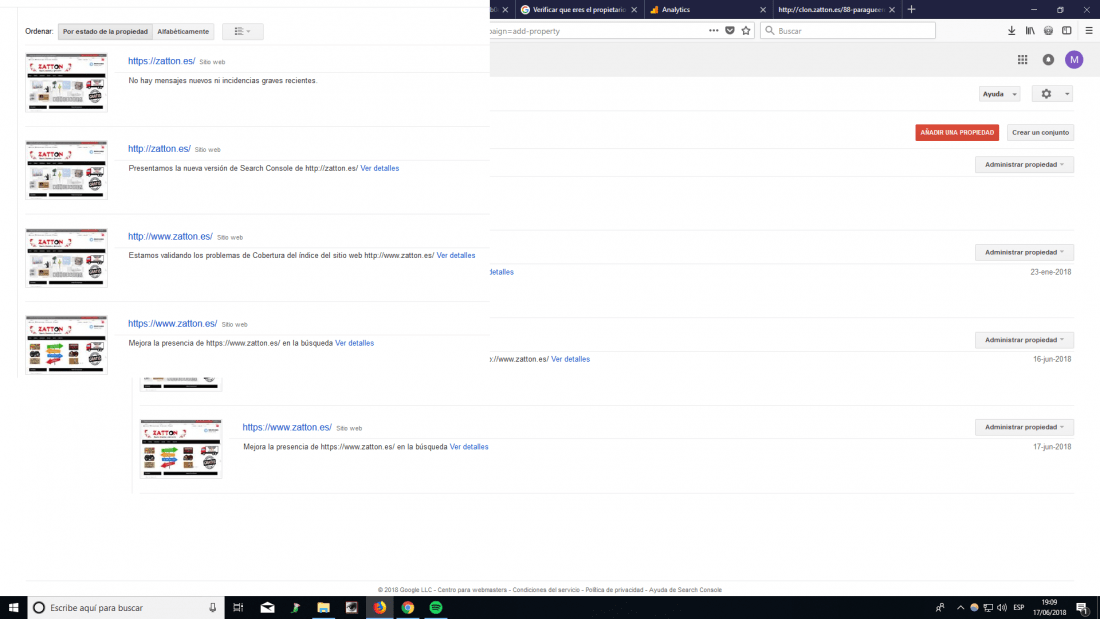Open Ayuda dropdown
1100x619 pixels.
[x=999, y=94]
